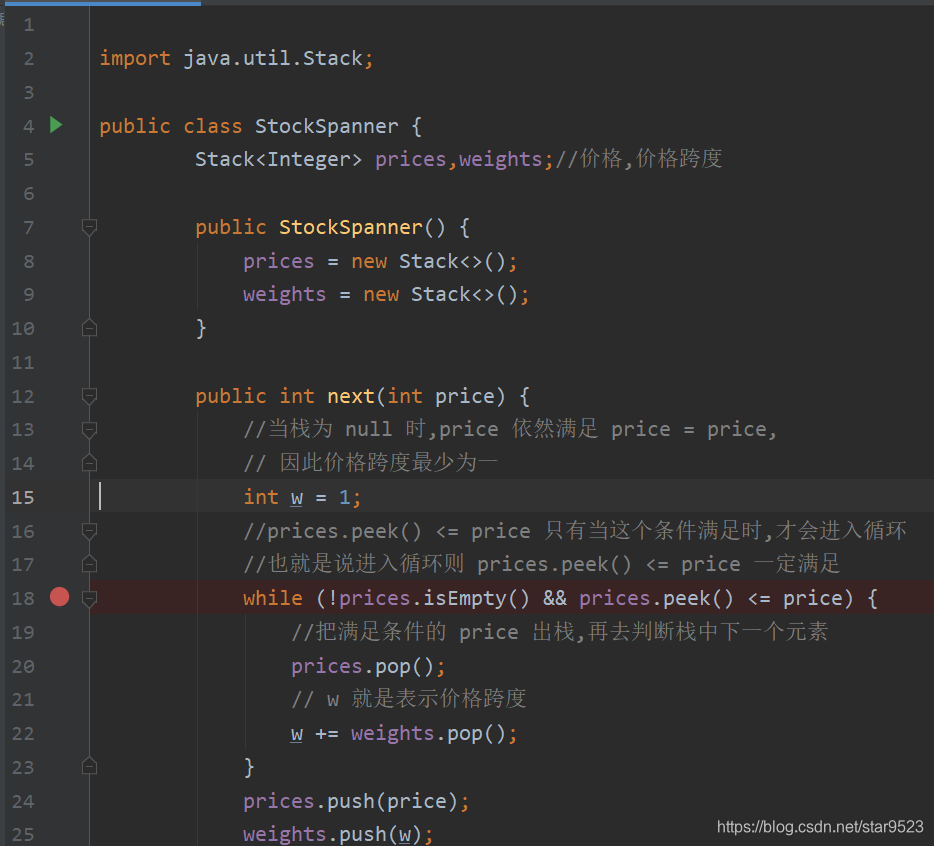934x846 pixels.
Task: Click fold end marker on line 10
Action: click(89, 328)
